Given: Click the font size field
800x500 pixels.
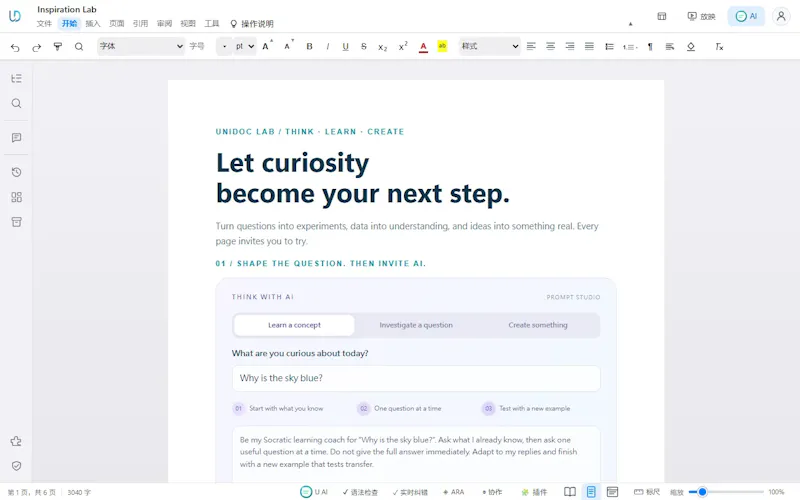Looking at the screenshot, I should click(x=201, y=46).
